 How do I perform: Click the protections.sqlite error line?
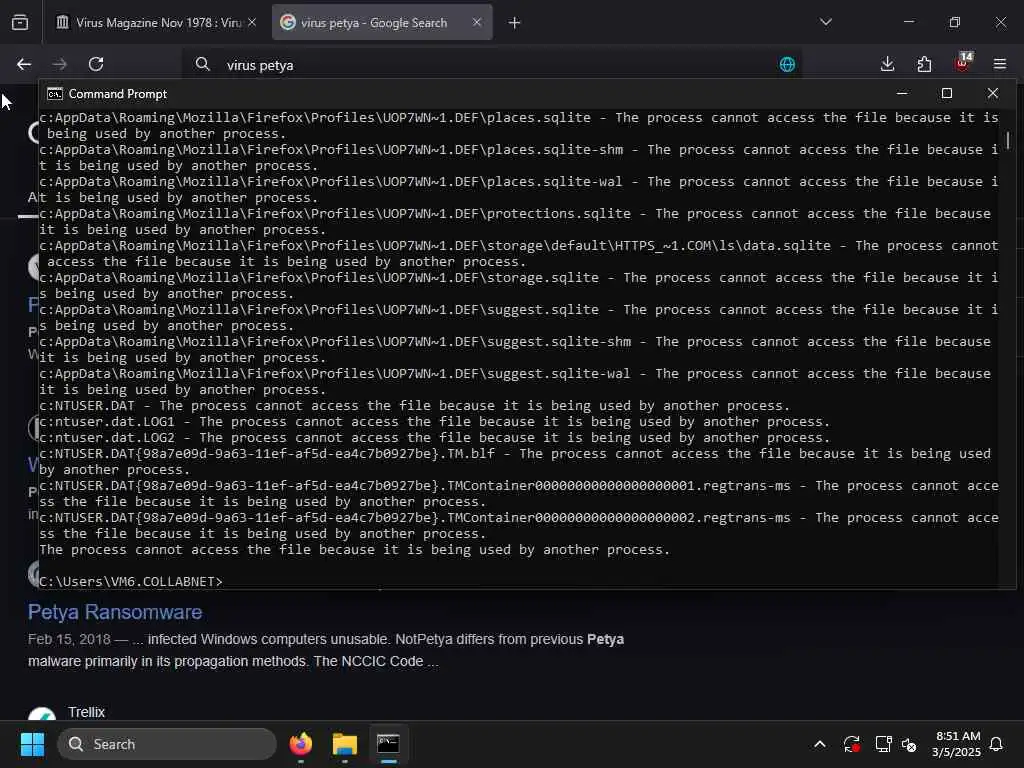point(515,221)
